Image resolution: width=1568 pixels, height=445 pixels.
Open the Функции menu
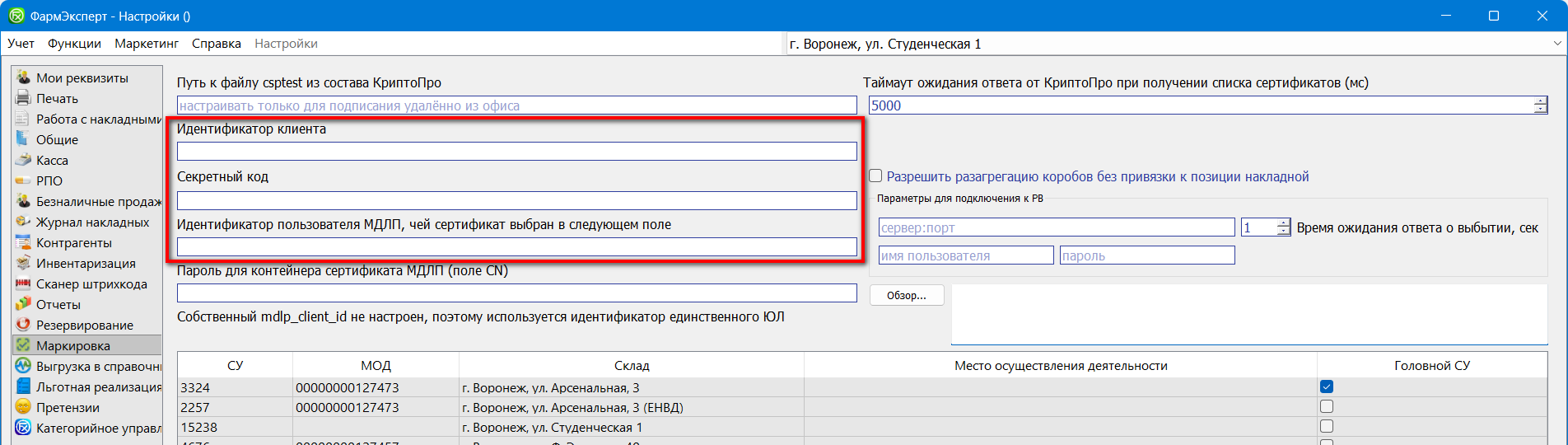click(x=74, y=44)
